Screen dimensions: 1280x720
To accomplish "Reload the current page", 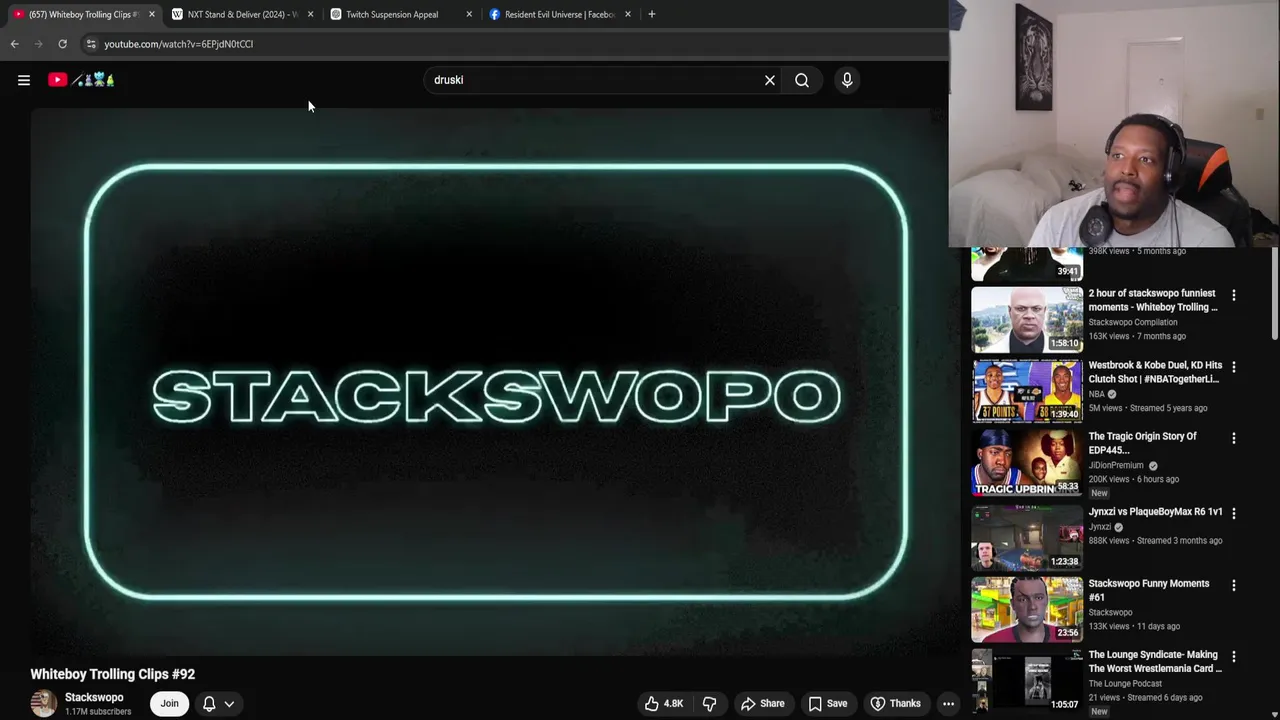I will (63, 44).
